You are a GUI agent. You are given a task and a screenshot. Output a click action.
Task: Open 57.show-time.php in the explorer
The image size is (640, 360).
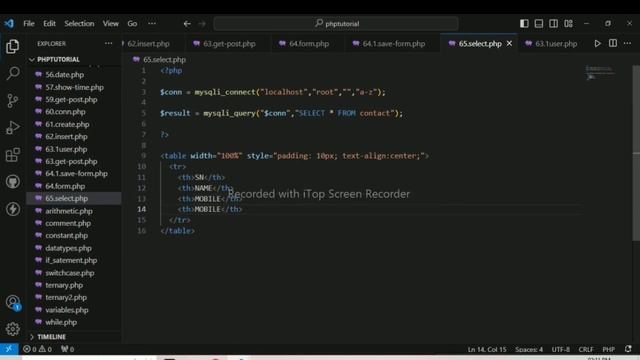pyautogui.click(x=74, y=87)
